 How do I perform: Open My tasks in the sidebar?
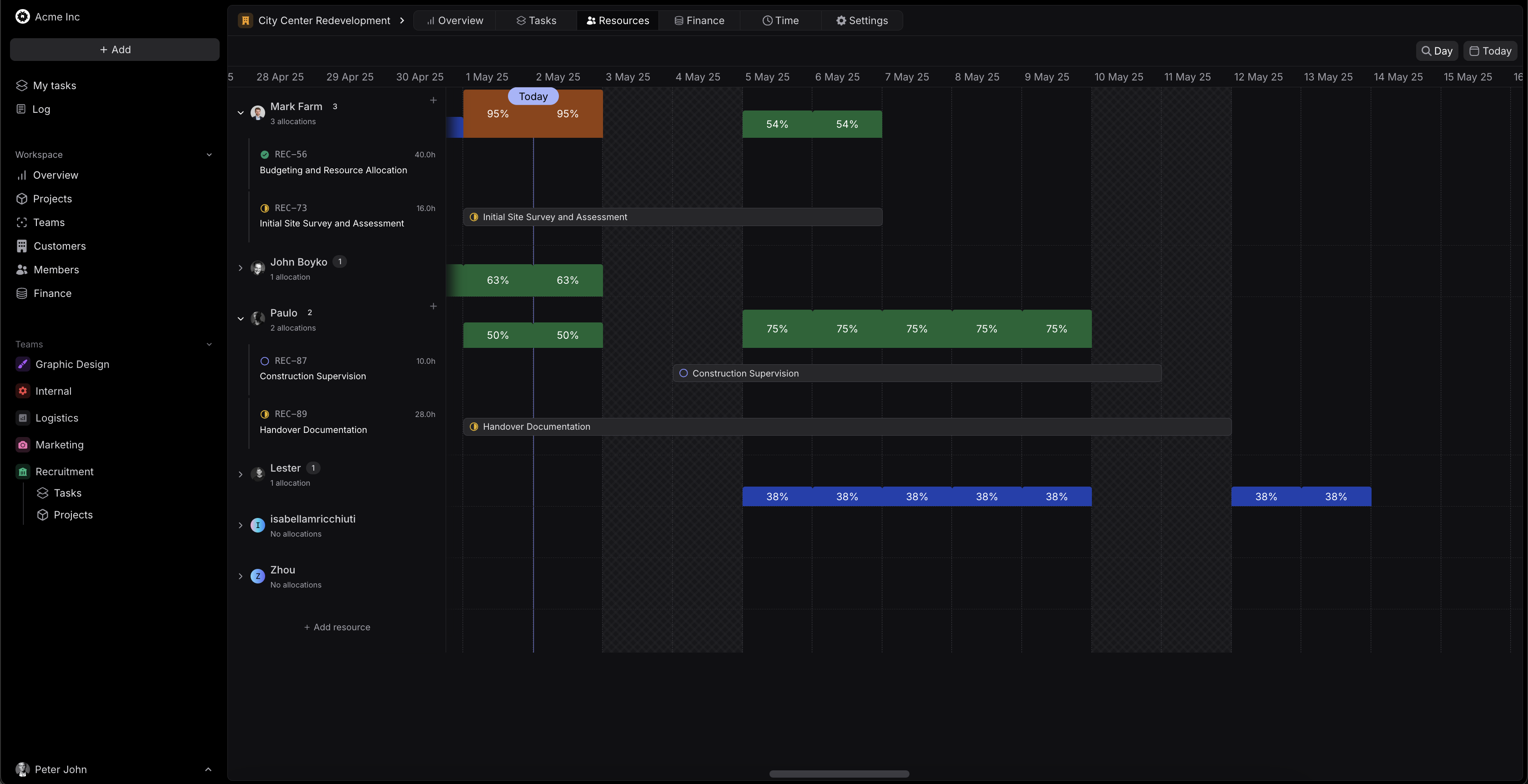[x=54, y=85]
